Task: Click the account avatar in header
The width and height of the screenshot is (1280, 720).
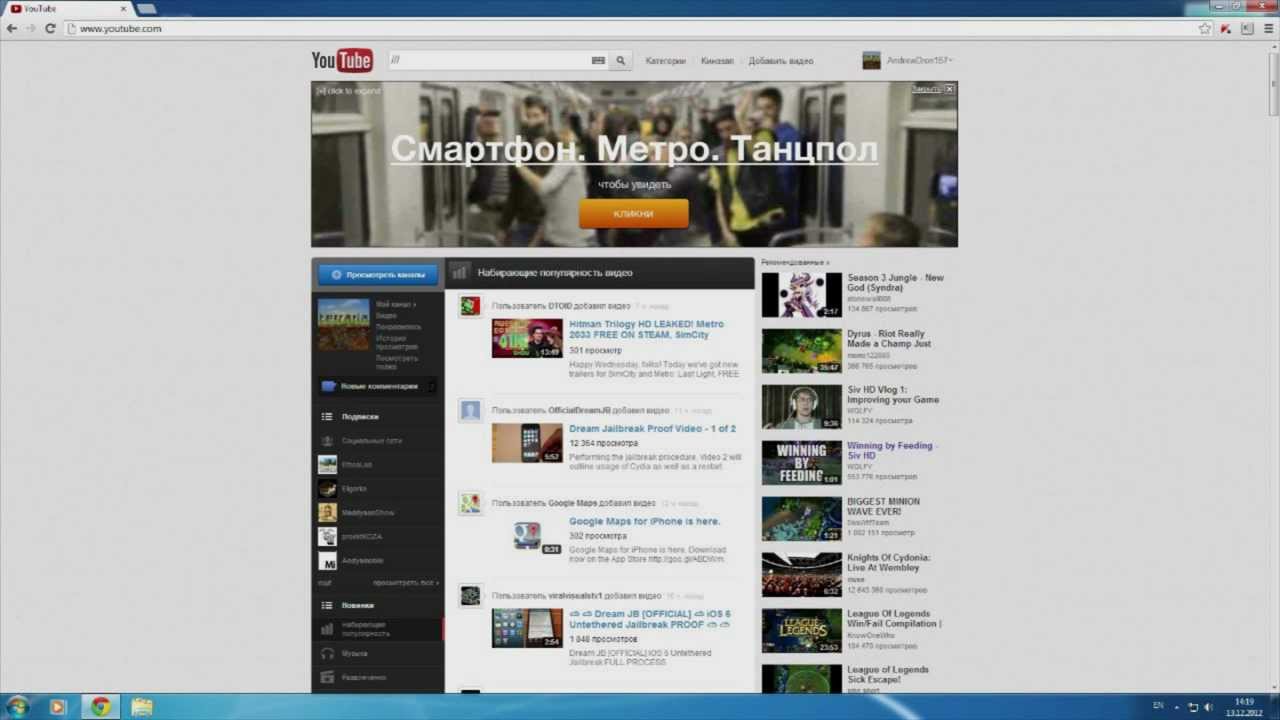Action: click(872, 61)
